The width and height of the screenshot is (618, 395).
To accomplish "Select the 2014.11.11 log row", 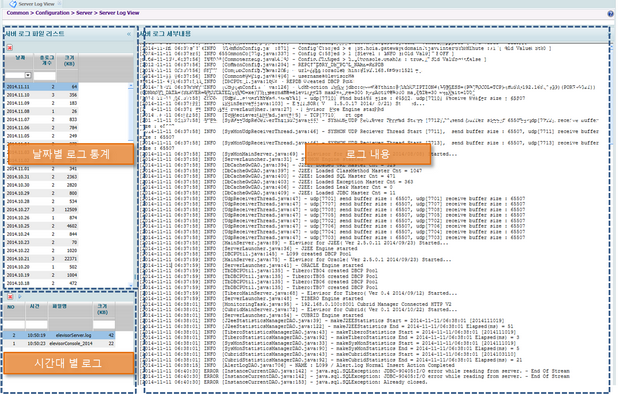I will 42,87.
